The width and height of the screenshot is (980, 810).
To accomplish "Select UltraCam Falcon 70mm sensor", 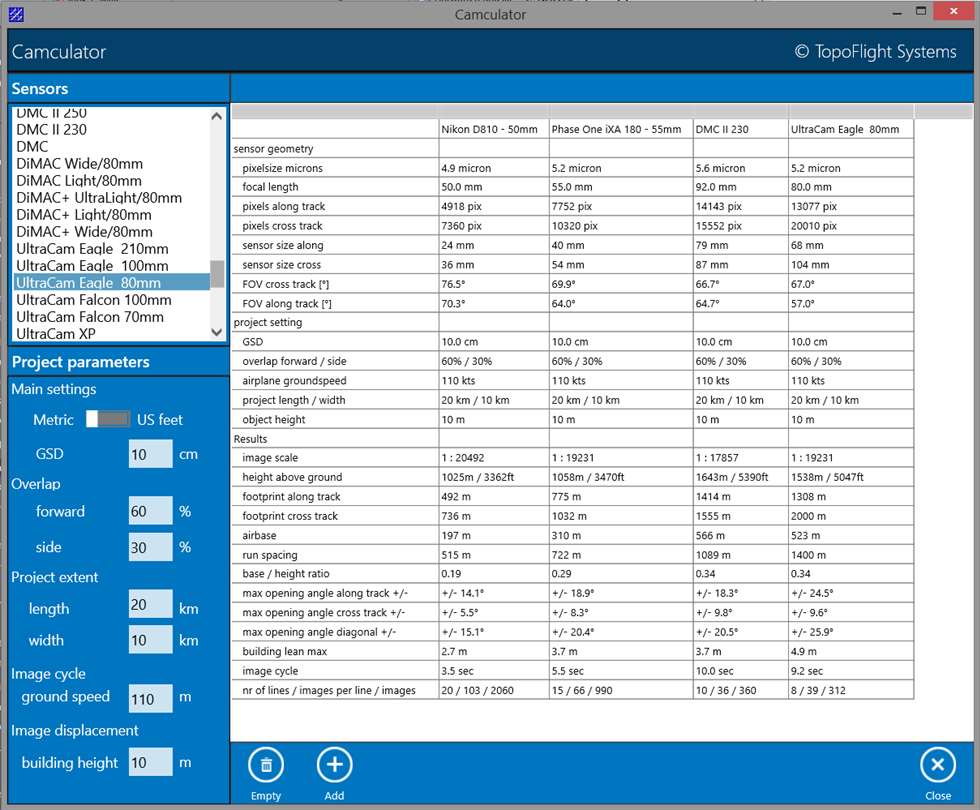I will click(90, 317).
